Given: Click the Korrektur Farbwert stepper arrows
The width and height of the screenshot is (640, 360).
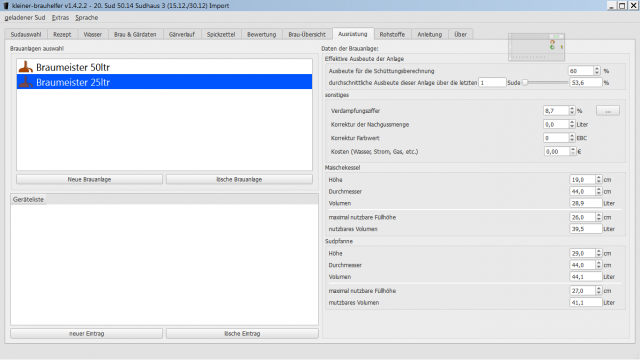Looking at the screenshot, I should (x=572, y=138).
